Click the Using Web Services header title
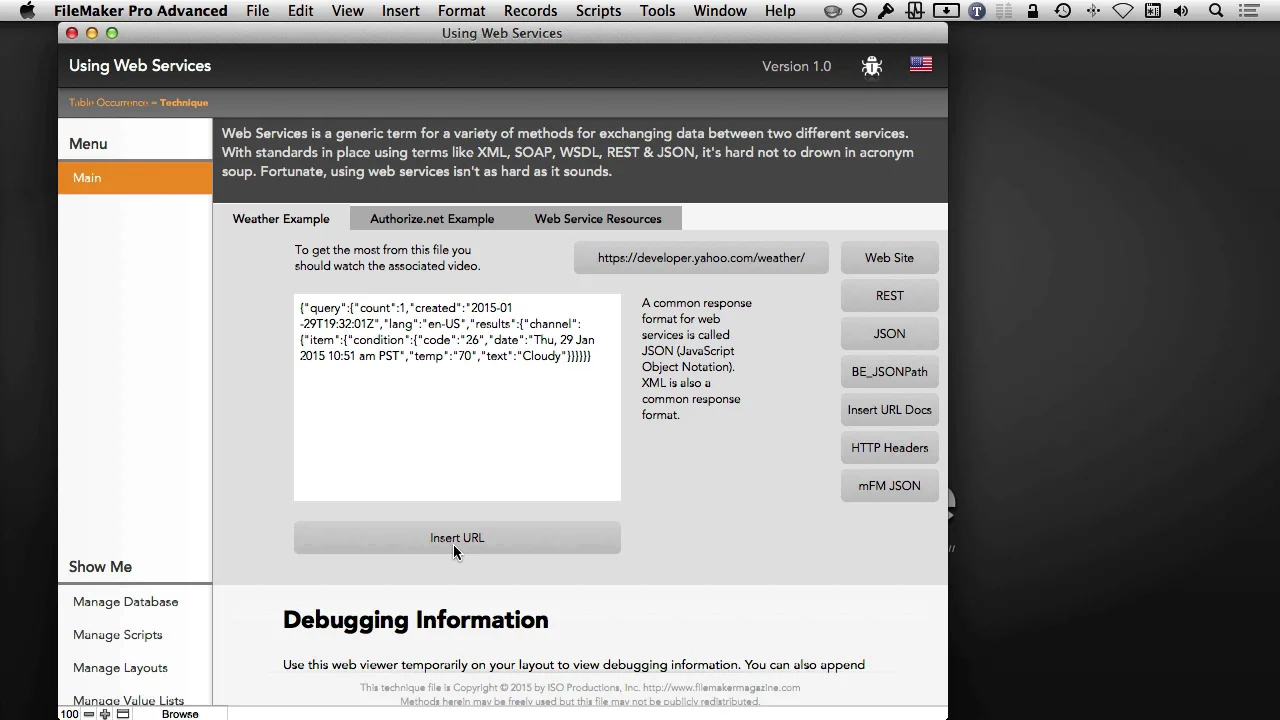1280x720 pixels. click(140, 66)
